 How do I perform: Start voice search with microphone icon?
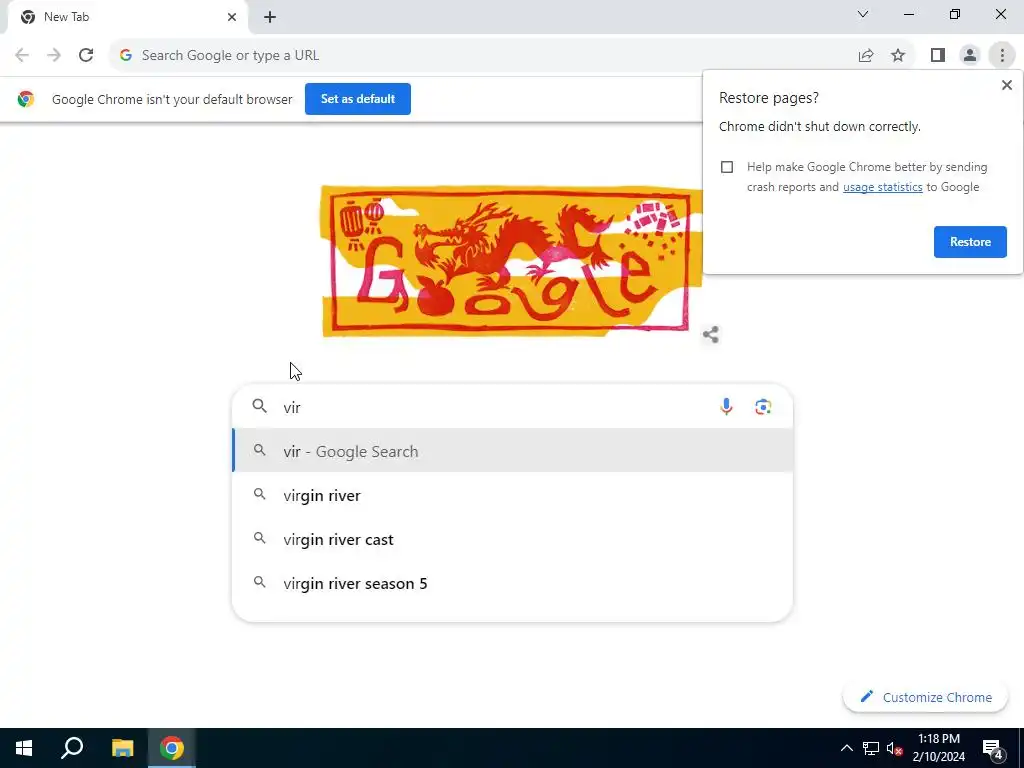(x=726, y=407)
